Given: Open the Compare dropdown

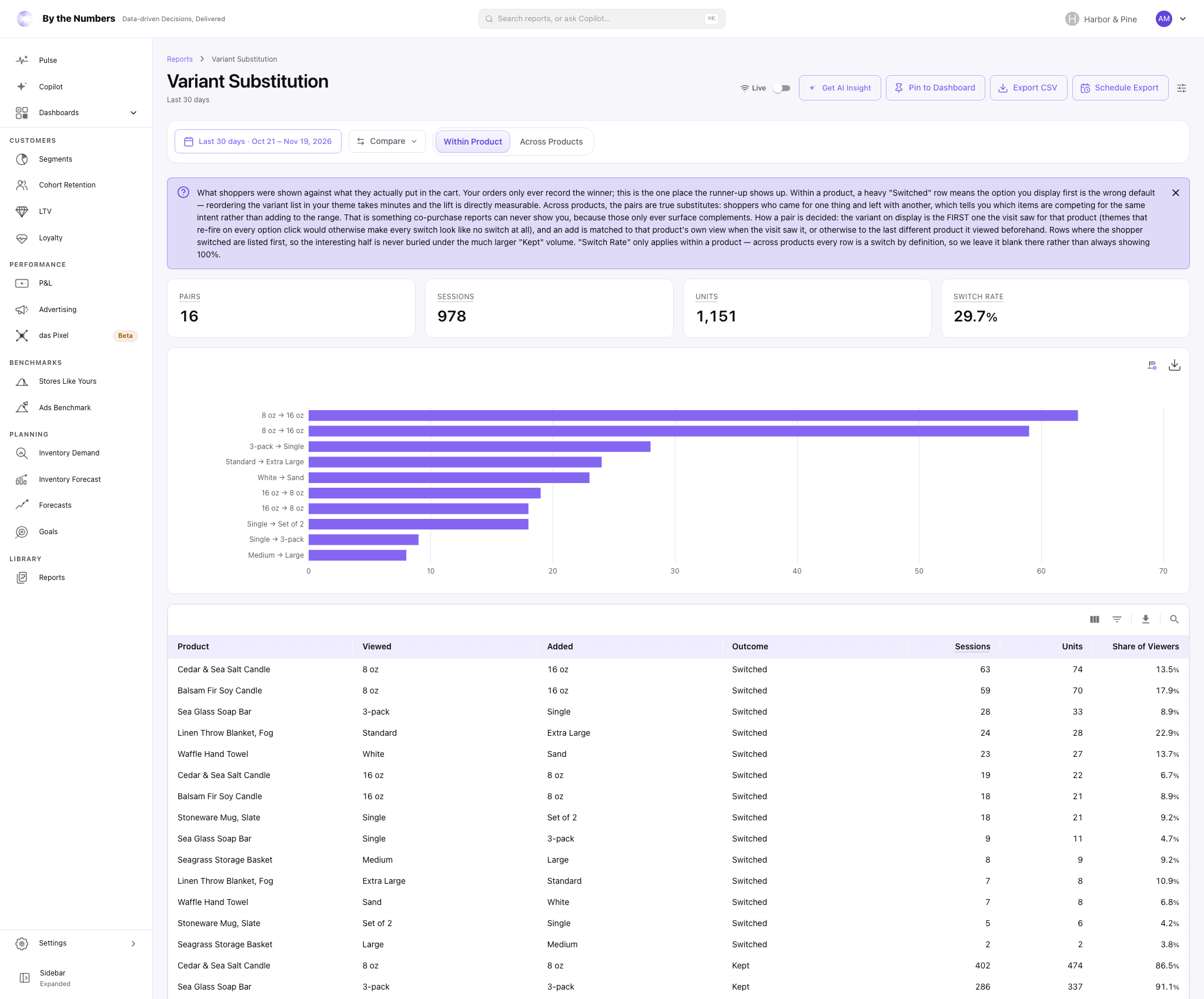Looking at the screenshot, I should pos(387,142).
